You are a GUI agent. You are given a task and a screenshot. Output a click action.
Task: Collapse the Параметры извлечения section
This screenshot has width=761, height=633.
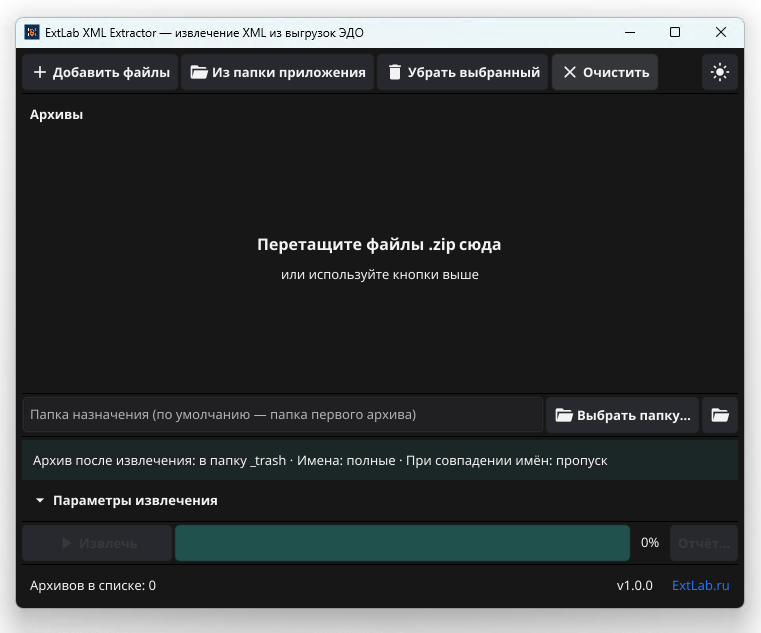click(126, 500)
